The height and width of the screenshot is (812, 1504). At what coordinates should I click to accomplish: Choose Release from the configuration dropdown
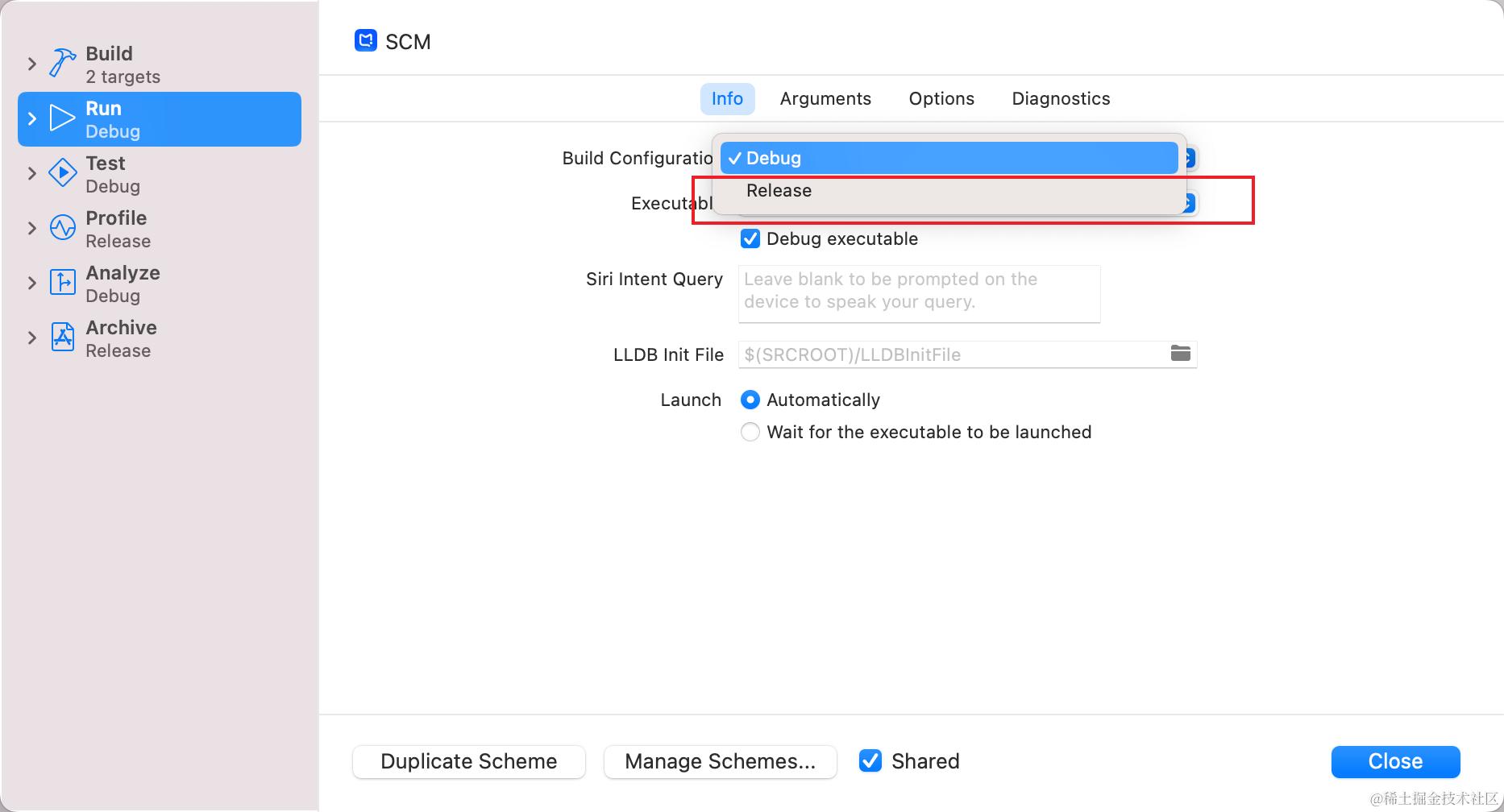pyautogui.click(x=779, y=191)
